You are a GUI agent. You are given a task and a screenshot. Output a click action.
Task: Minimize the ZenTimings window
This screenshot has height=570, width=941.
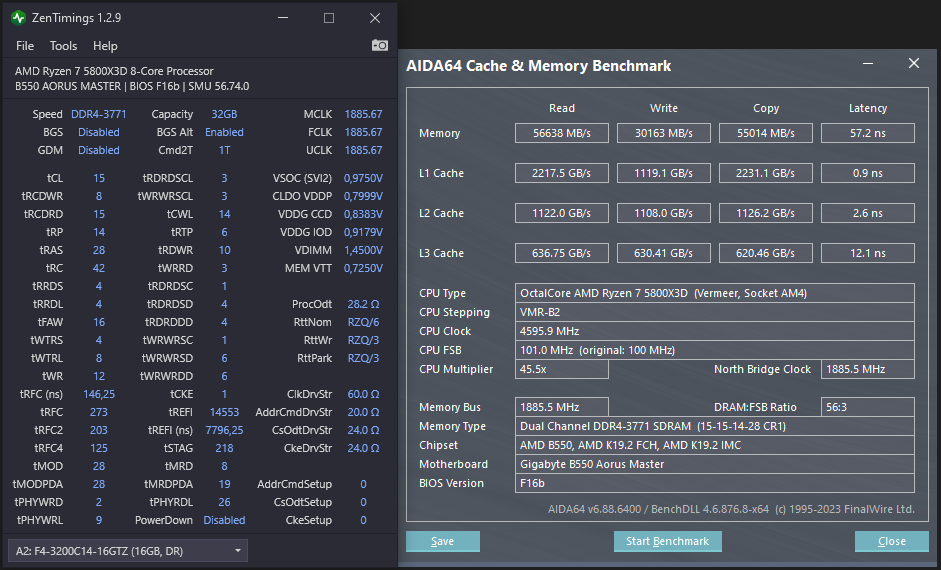click(283, 18)
